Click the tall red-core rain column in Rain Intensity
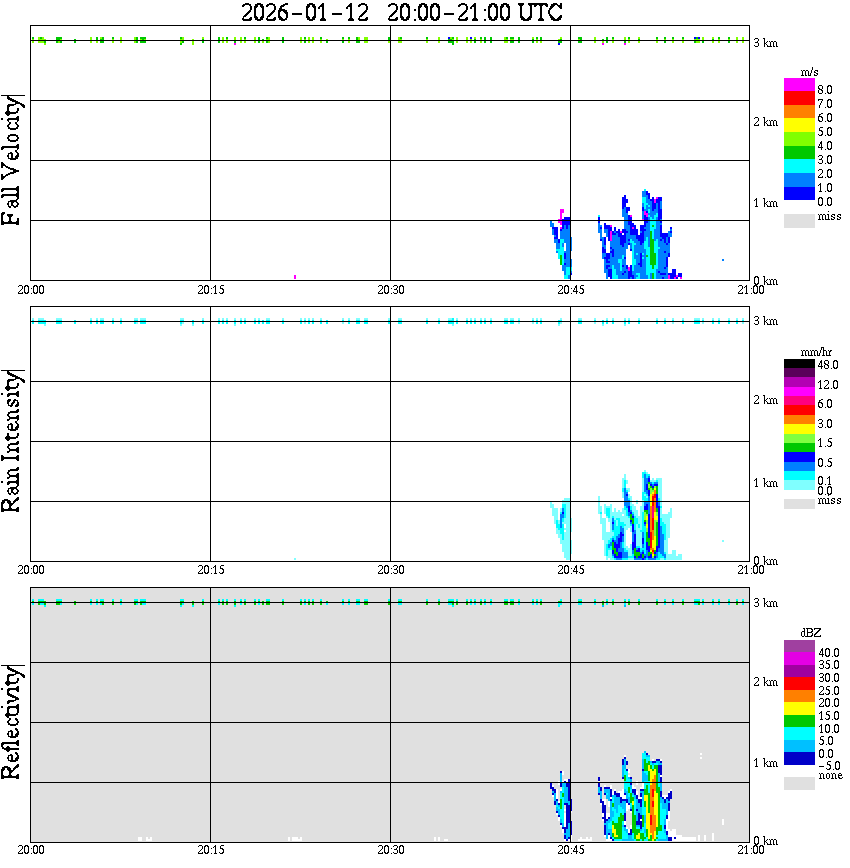This screenshot has width=850, height=868. (654, 520)
